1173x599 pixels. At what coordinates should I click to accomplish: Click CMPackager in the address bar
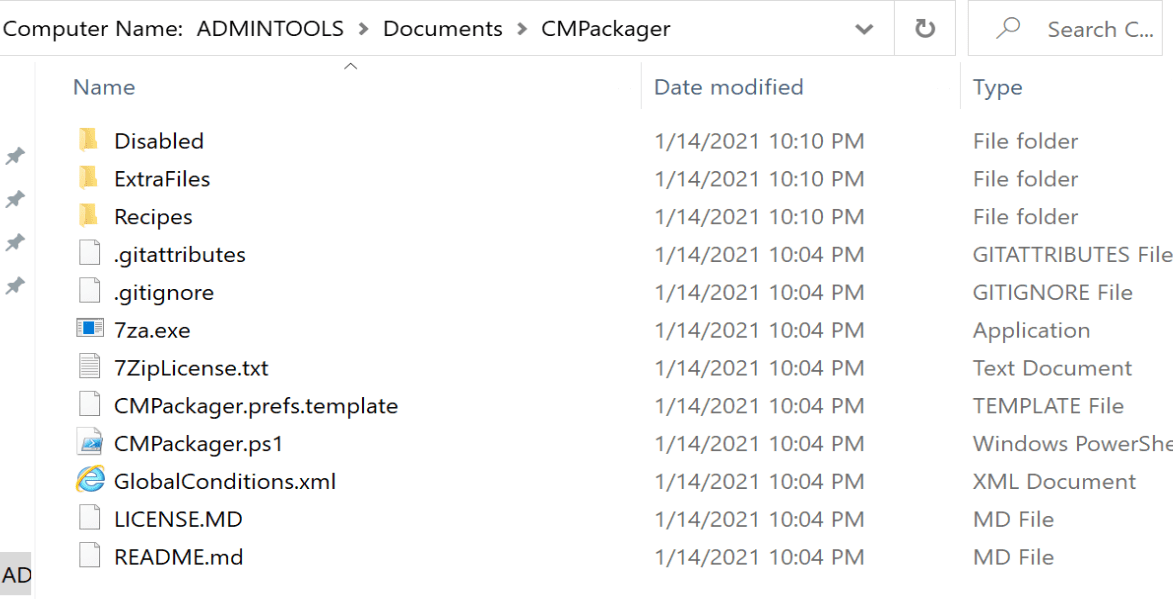pos(605,28)
